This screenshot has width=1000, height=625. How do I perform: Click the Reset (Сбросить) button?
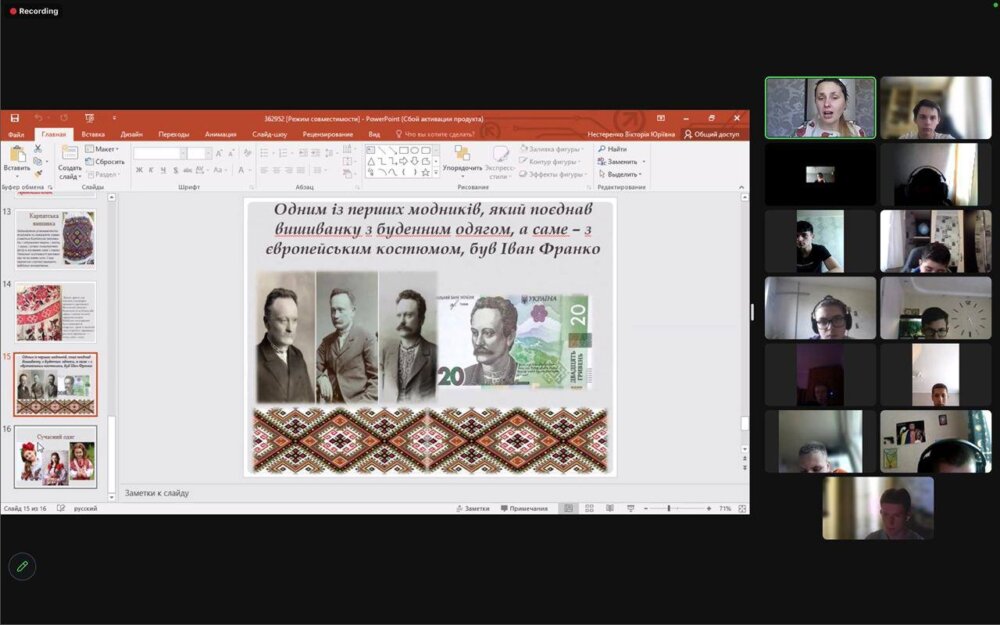coord(105,161)
